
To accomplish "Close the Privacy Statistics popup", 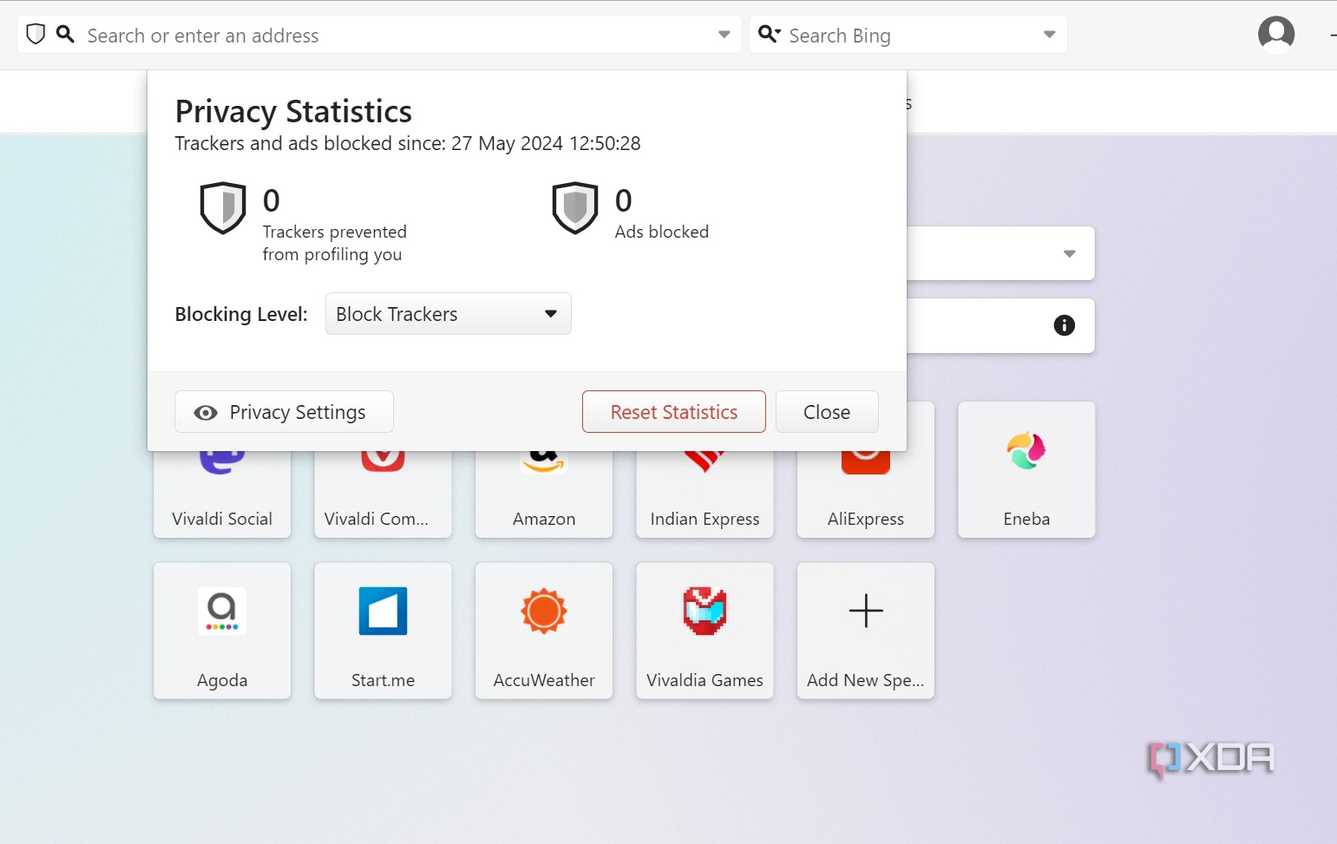I will pos(827,412).
